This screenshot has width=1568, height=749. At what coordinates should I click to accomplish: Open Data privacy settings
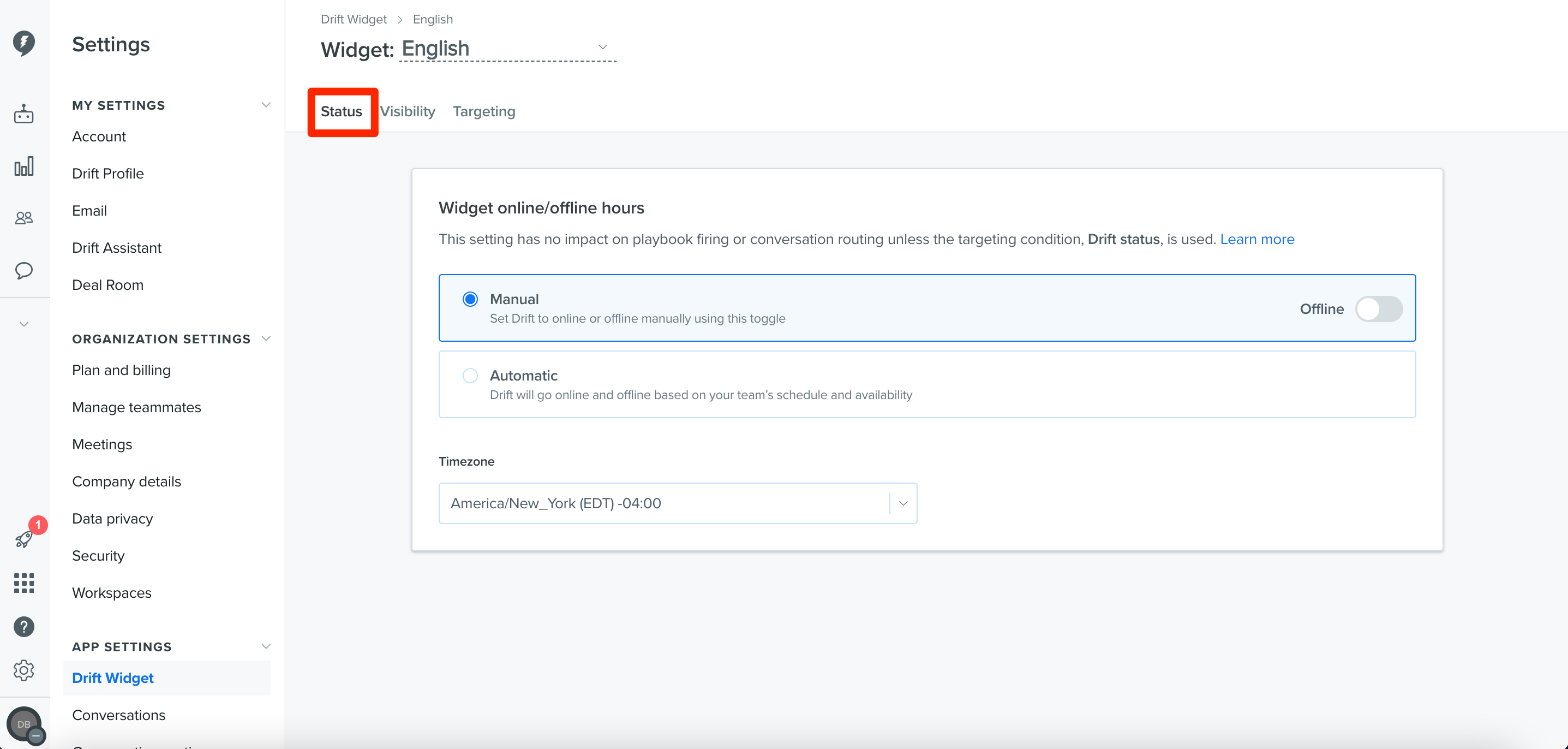(x=112, y=519)
